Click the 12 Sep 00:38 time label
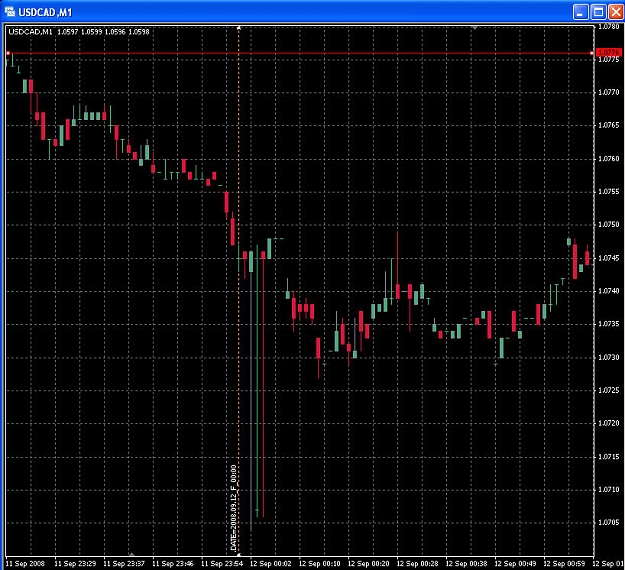 pos(466,564)
